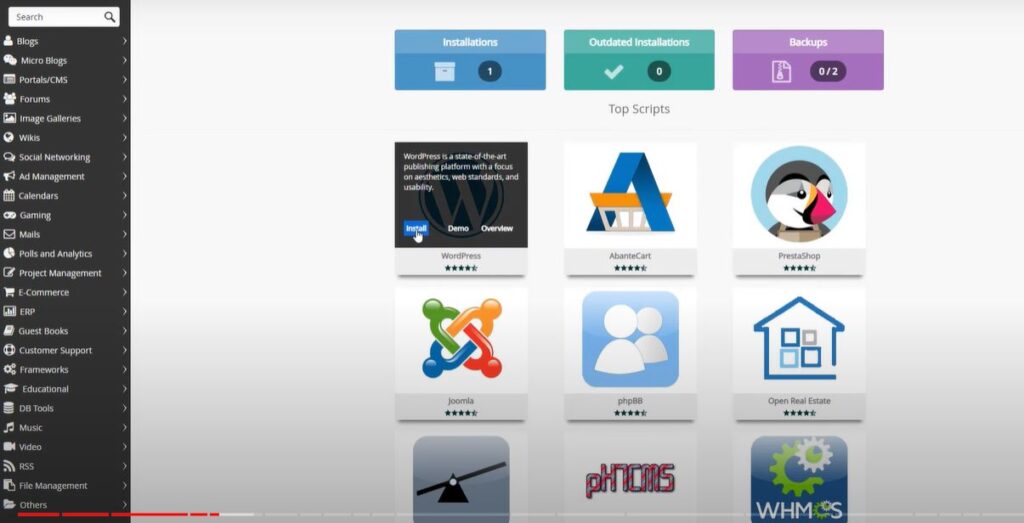
Task: Select the WHMCS script thumbnail
Action: tap(799, 477)
